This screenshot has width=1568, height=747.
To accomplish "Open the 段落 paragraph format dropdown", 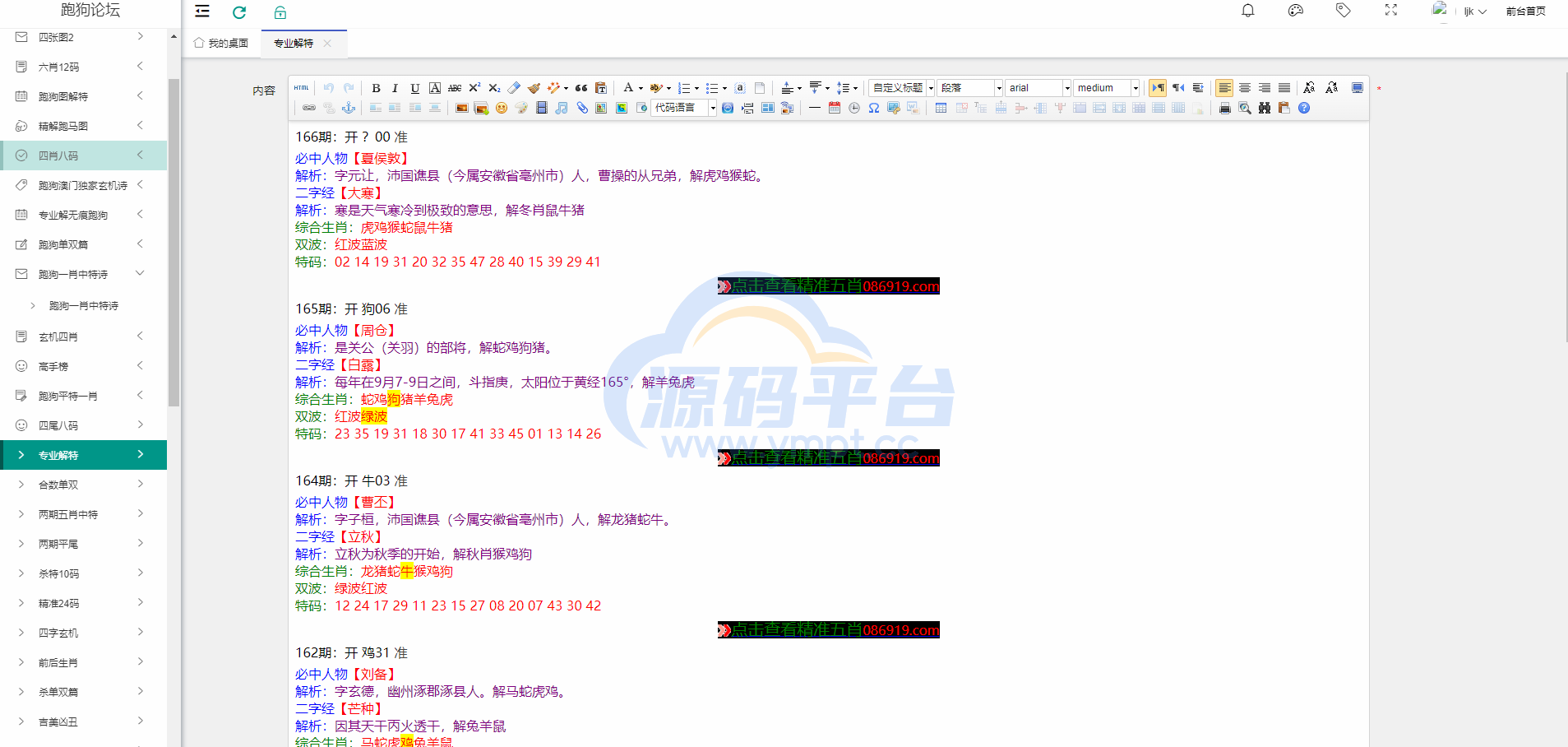I will [x=971, y=88].
